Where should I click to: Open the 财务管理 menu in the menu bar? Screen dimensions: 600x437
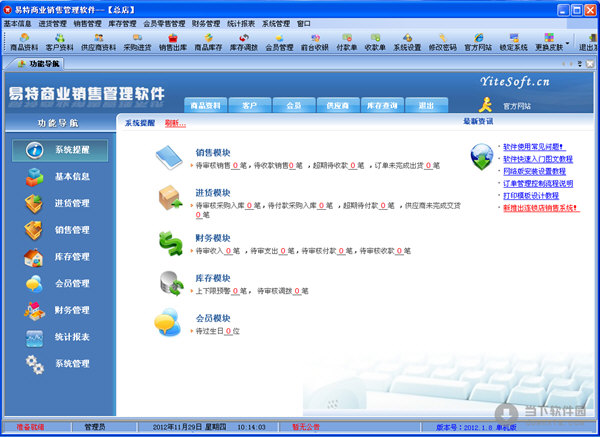[x=206, y=24]
